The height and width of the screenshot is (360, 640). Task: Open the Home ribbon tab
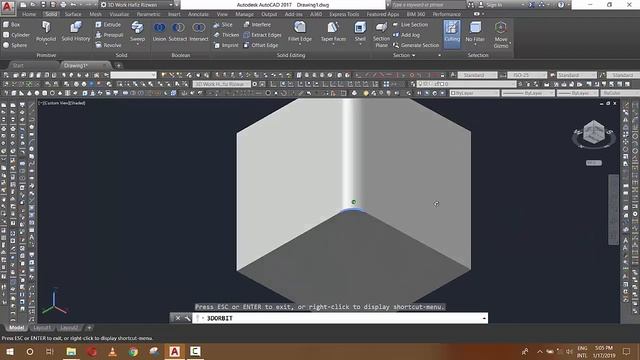29,14
